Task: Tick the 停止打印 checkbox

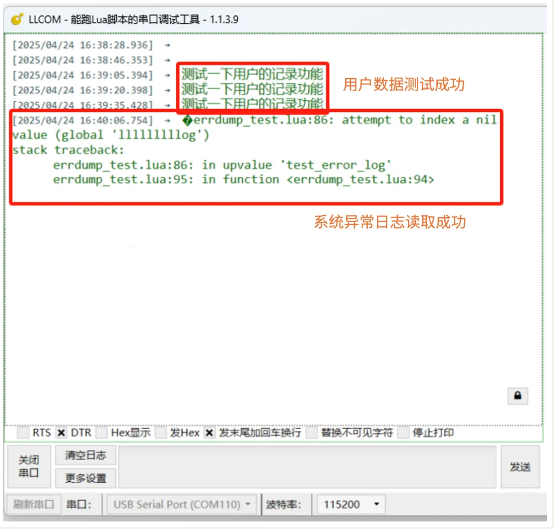Action: tap(403, 433)
